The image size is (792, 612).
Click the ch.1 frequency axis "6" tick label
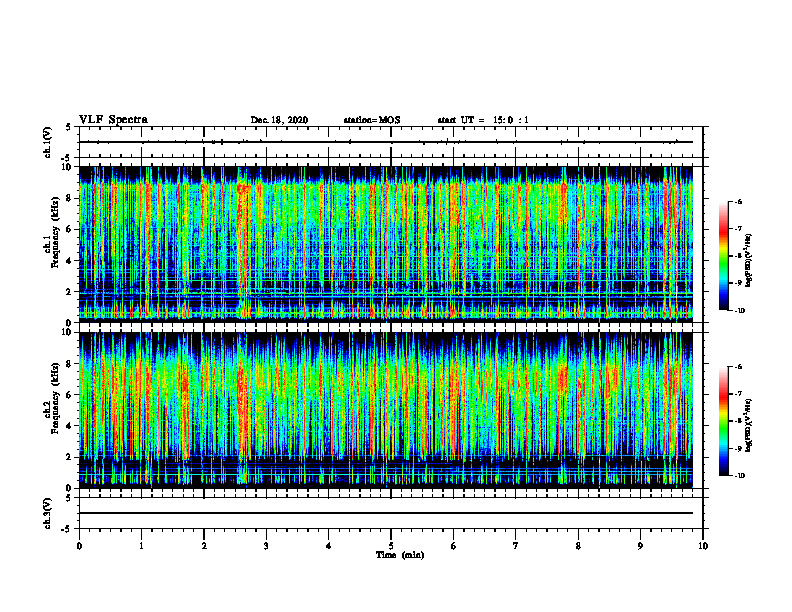70,230
